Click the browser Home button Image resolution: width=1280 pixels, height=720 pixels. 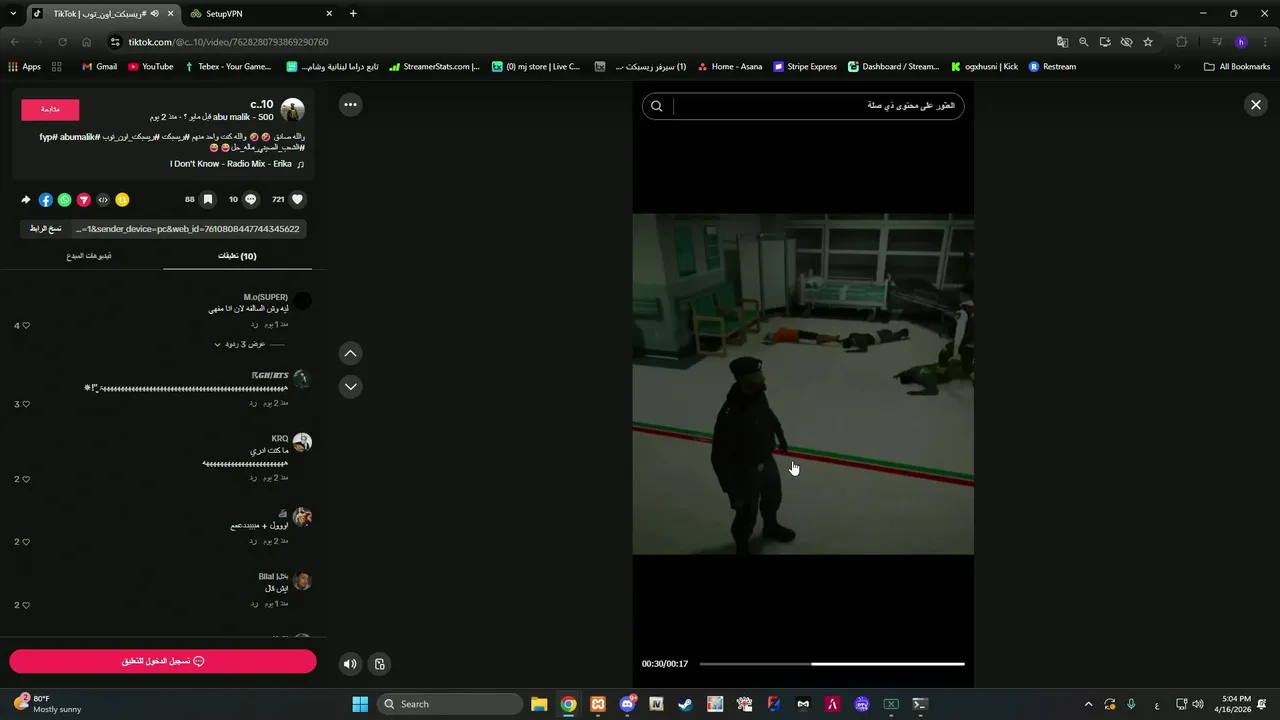[x=87, y=42]
